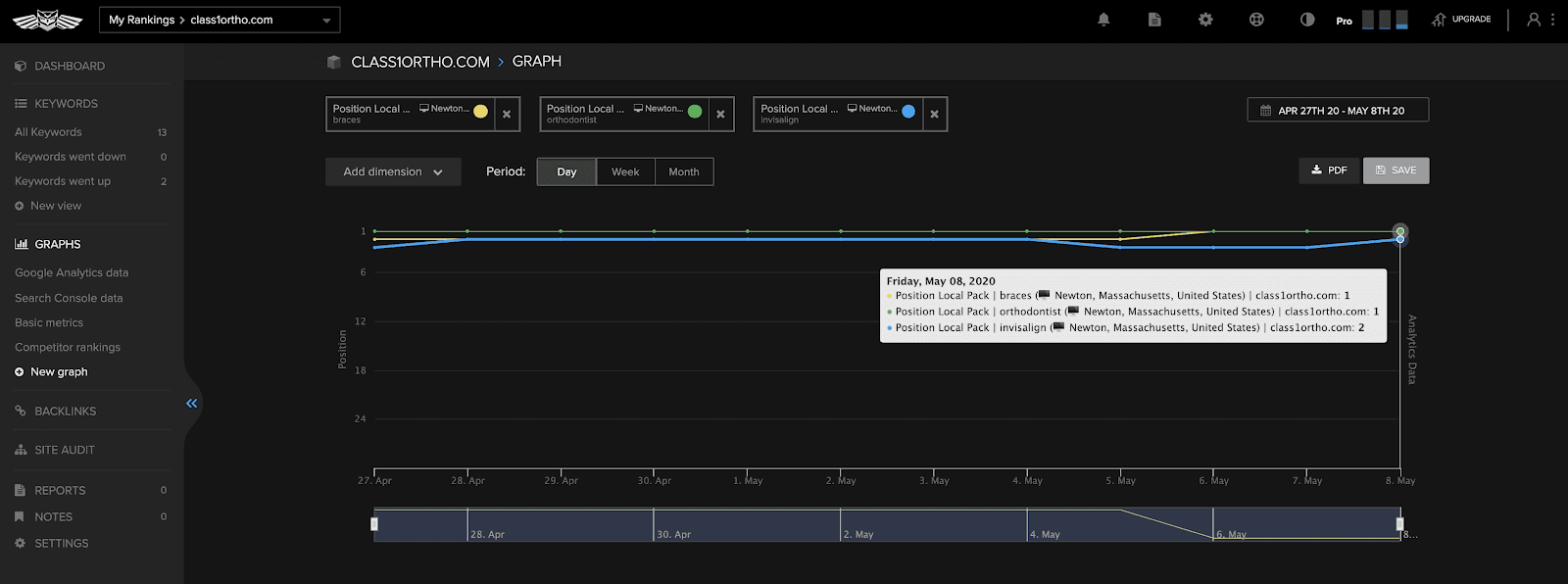Click the cube icon beside CLASS1ORTHO.COM
Screen dimensions: 1568x584
coord(333,62)
